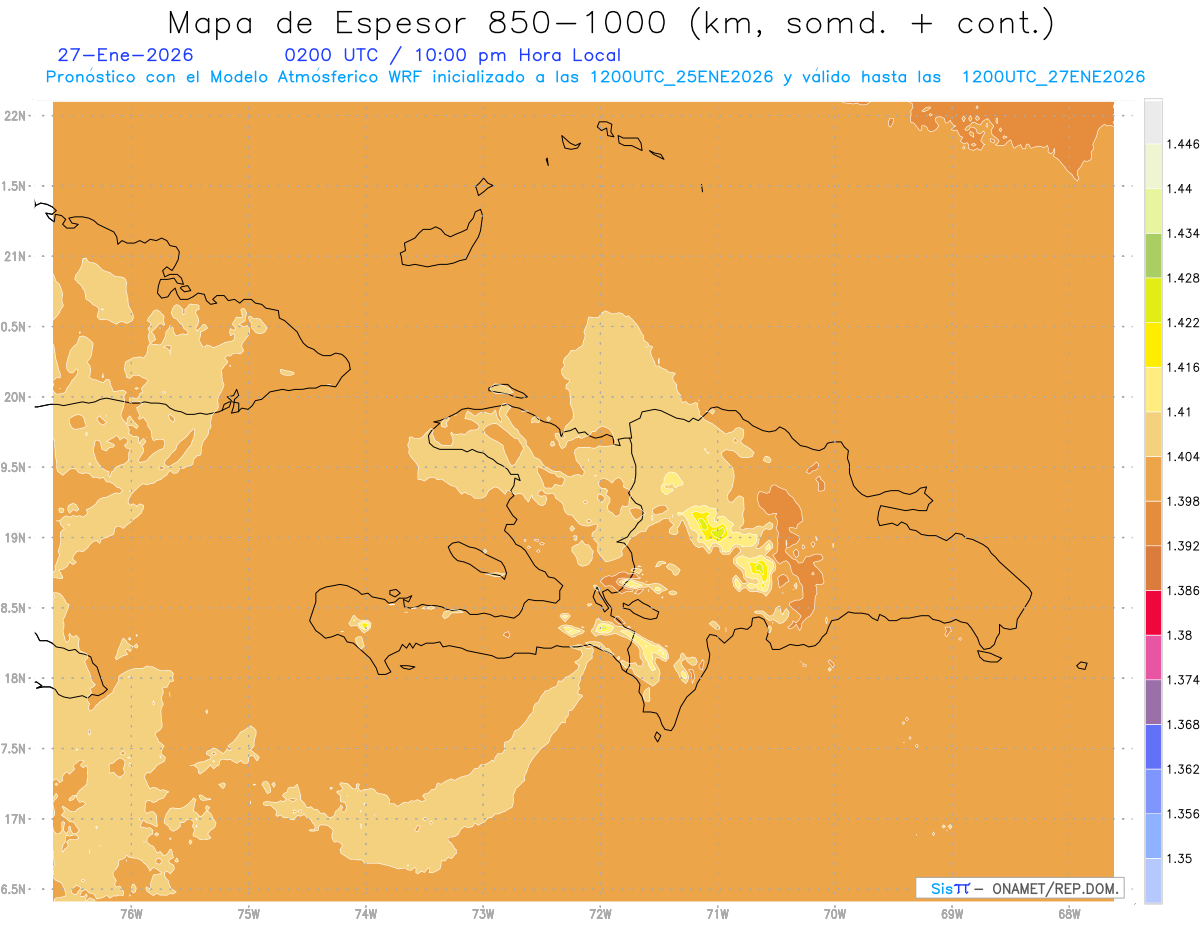Select the green legend swatch above 1.428
The width and height of the screenshot is (1200, 927).
click(1153, 255)
